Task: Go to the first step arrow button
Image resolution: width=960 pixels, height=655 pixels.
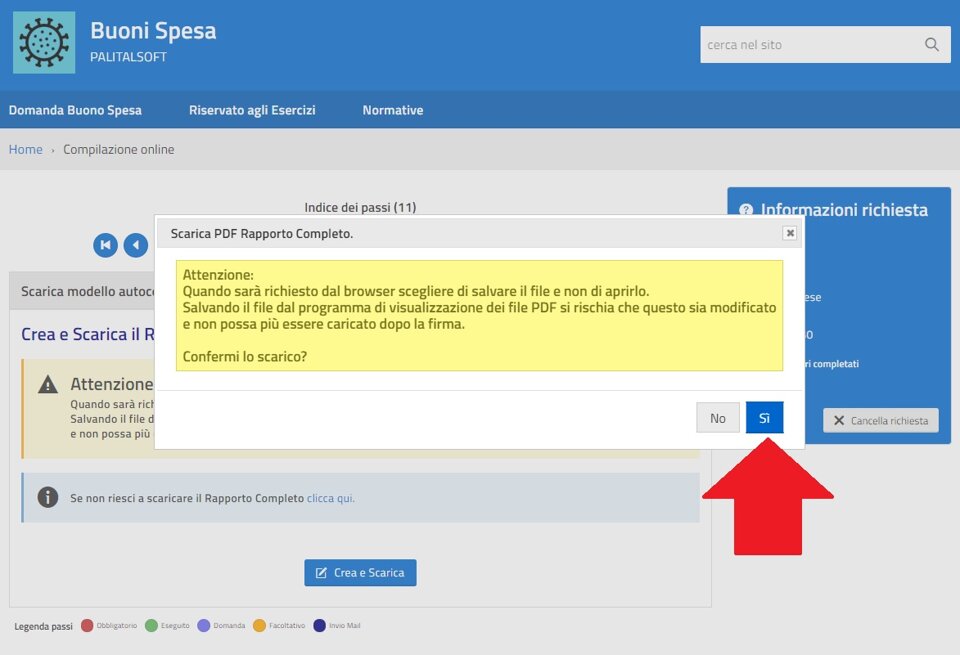Action: tap(105, 245)
